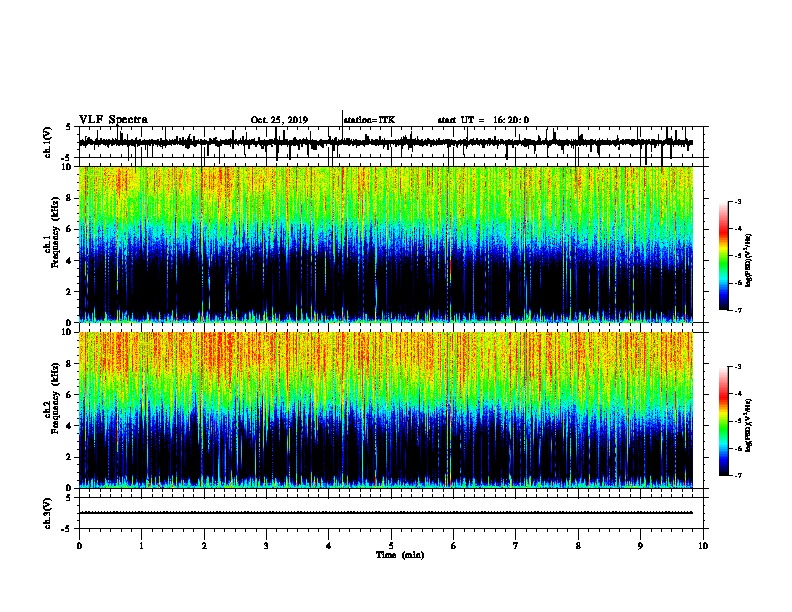The height and width of the screenshot is (612, 792).
Task: Click the "-7" label on ch.2 color bar
Action: pyautogui.click(x=737, y=475)
